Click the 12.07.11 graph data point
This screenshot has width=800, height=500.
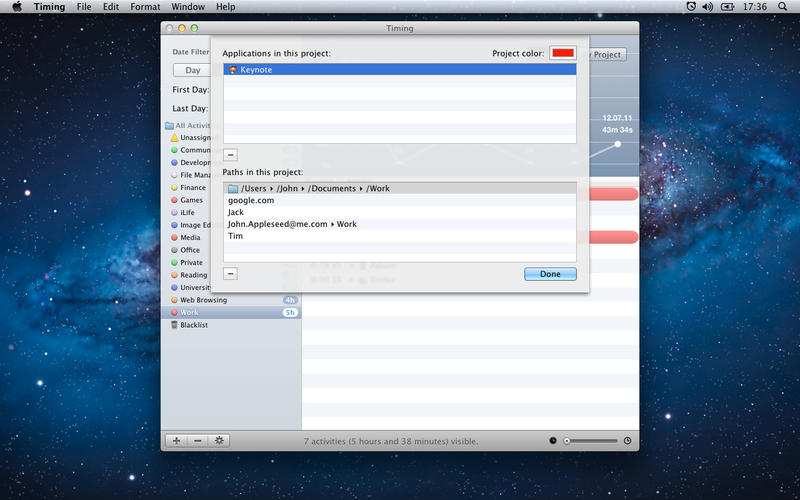pyautogui.click(x=617, y=144)
